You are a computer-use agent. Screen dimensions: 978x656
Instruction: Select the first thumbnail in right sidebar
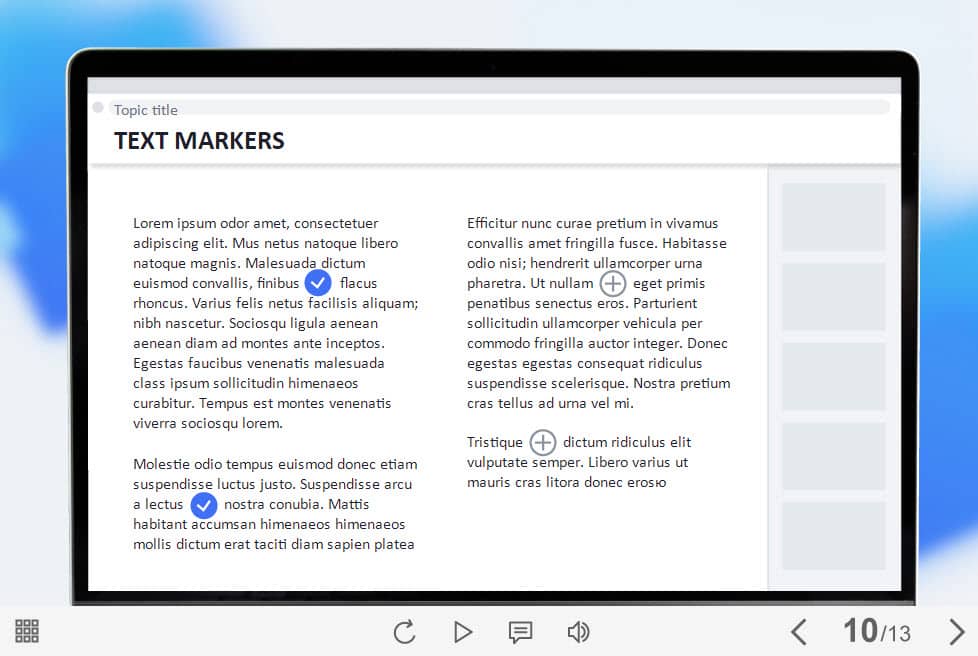[833, 217]
